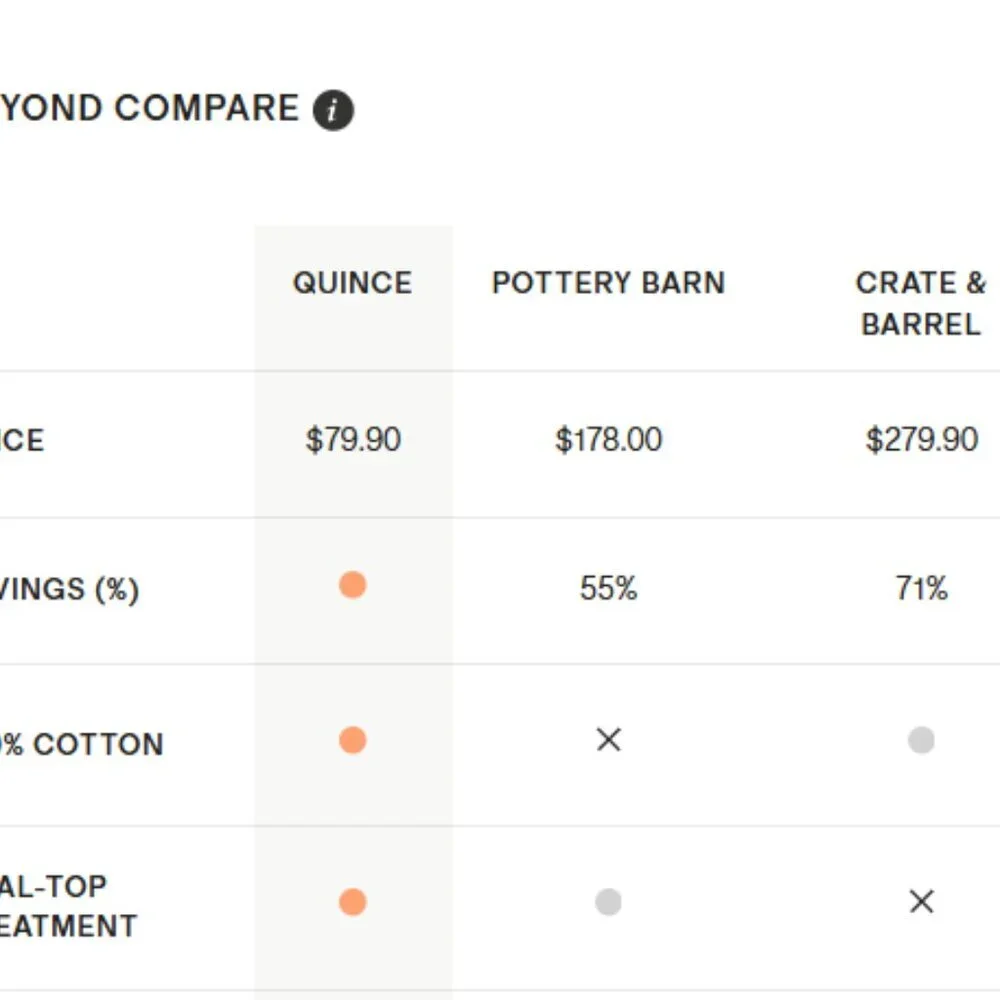Viewport: 1000px width, 1000px height.
Task: Click Crate & Barrel's X mark in Treatment row
Action: (x=921, y=902)
